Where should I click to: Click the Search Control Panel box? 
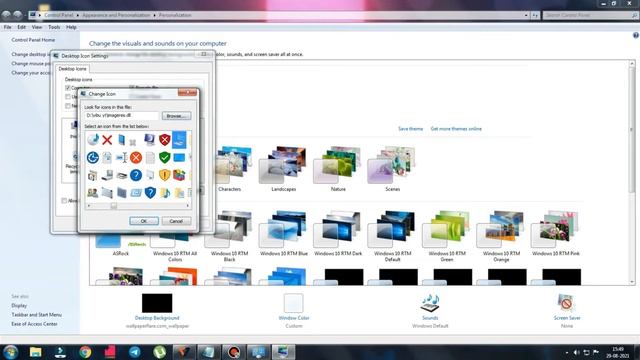[x=590, y=15]
